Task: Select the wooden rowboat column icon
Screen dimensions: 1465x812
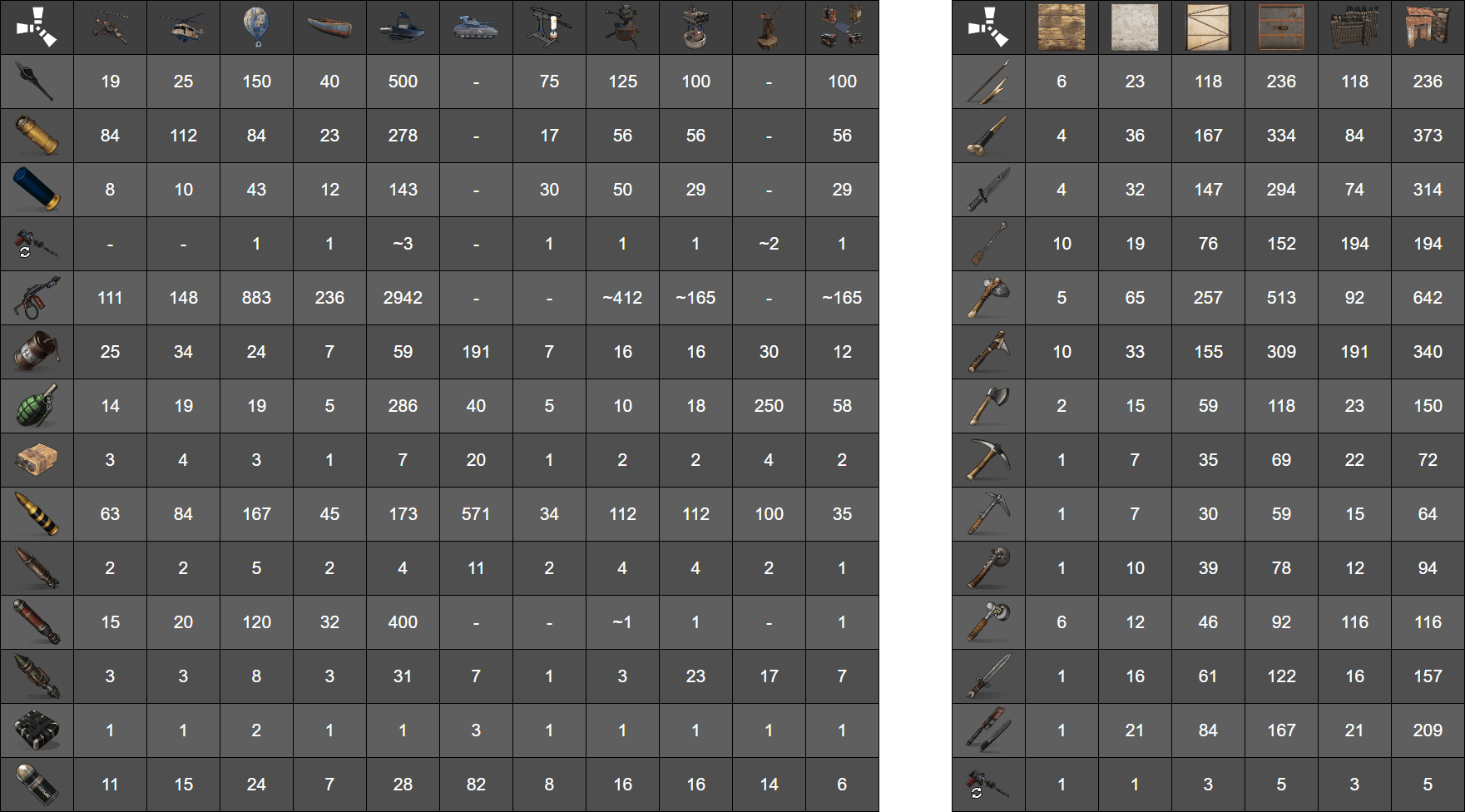Action: click(x=329, y=27)
